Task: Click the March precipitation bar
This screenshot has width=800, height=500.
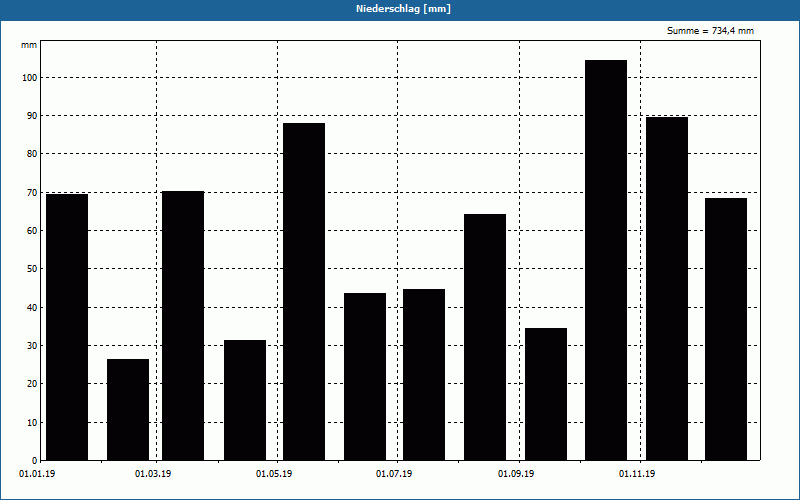Action: 183,326
